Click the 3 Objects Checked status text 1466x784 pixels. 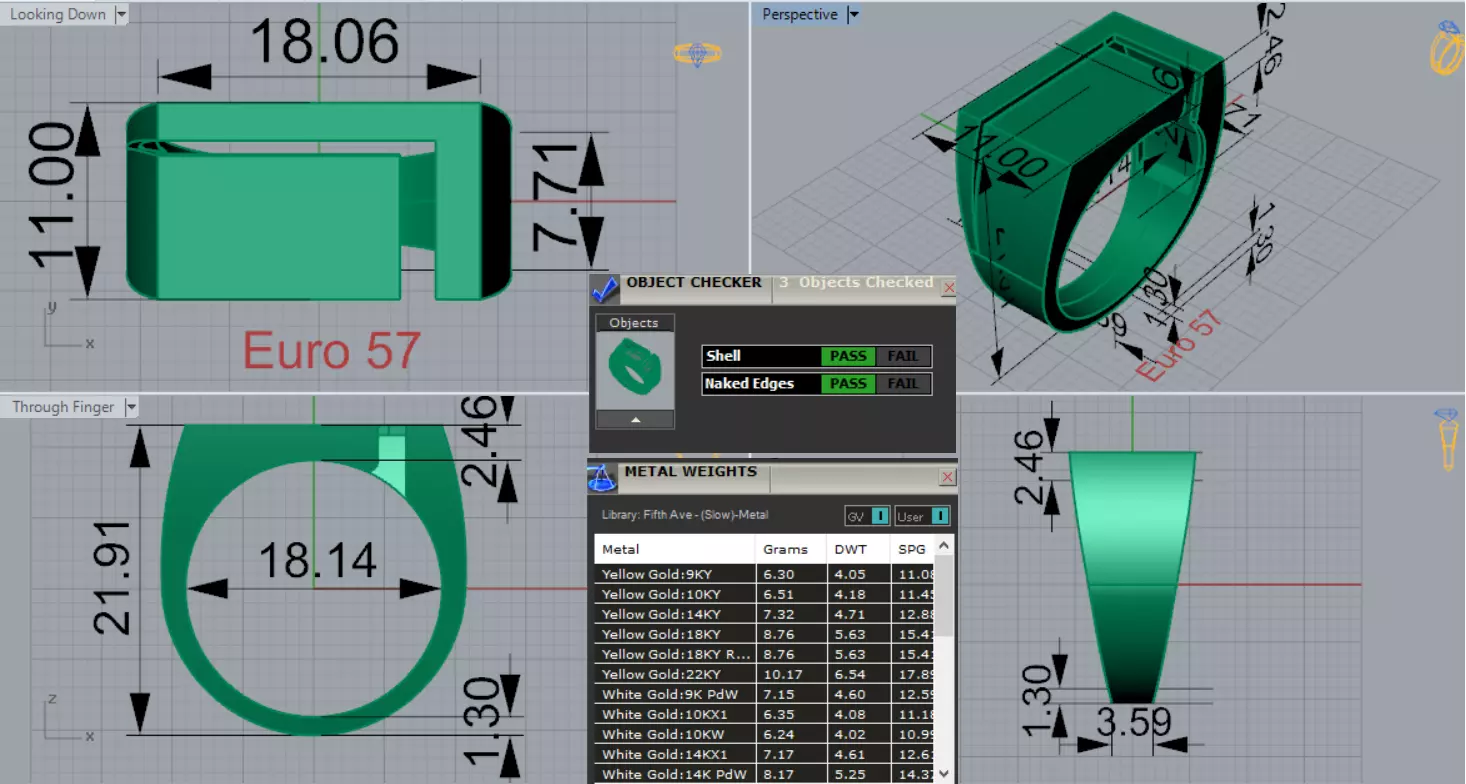click(x=856, y=283)
